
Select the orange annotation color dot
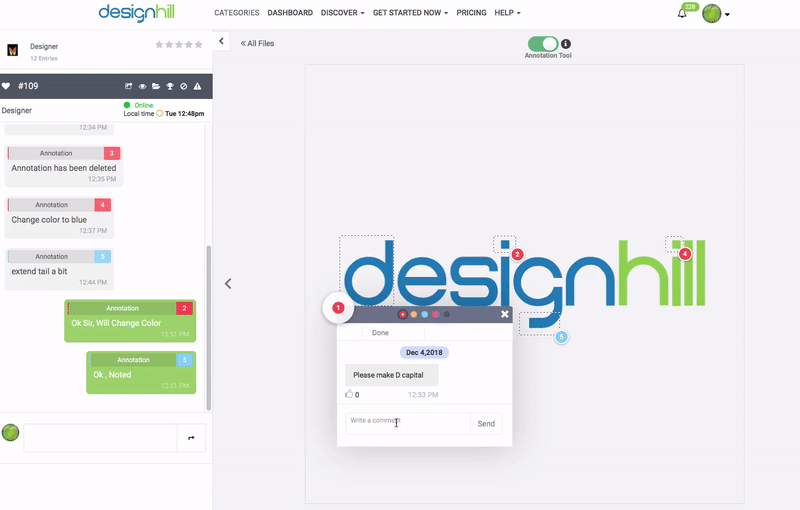[414, 315]
